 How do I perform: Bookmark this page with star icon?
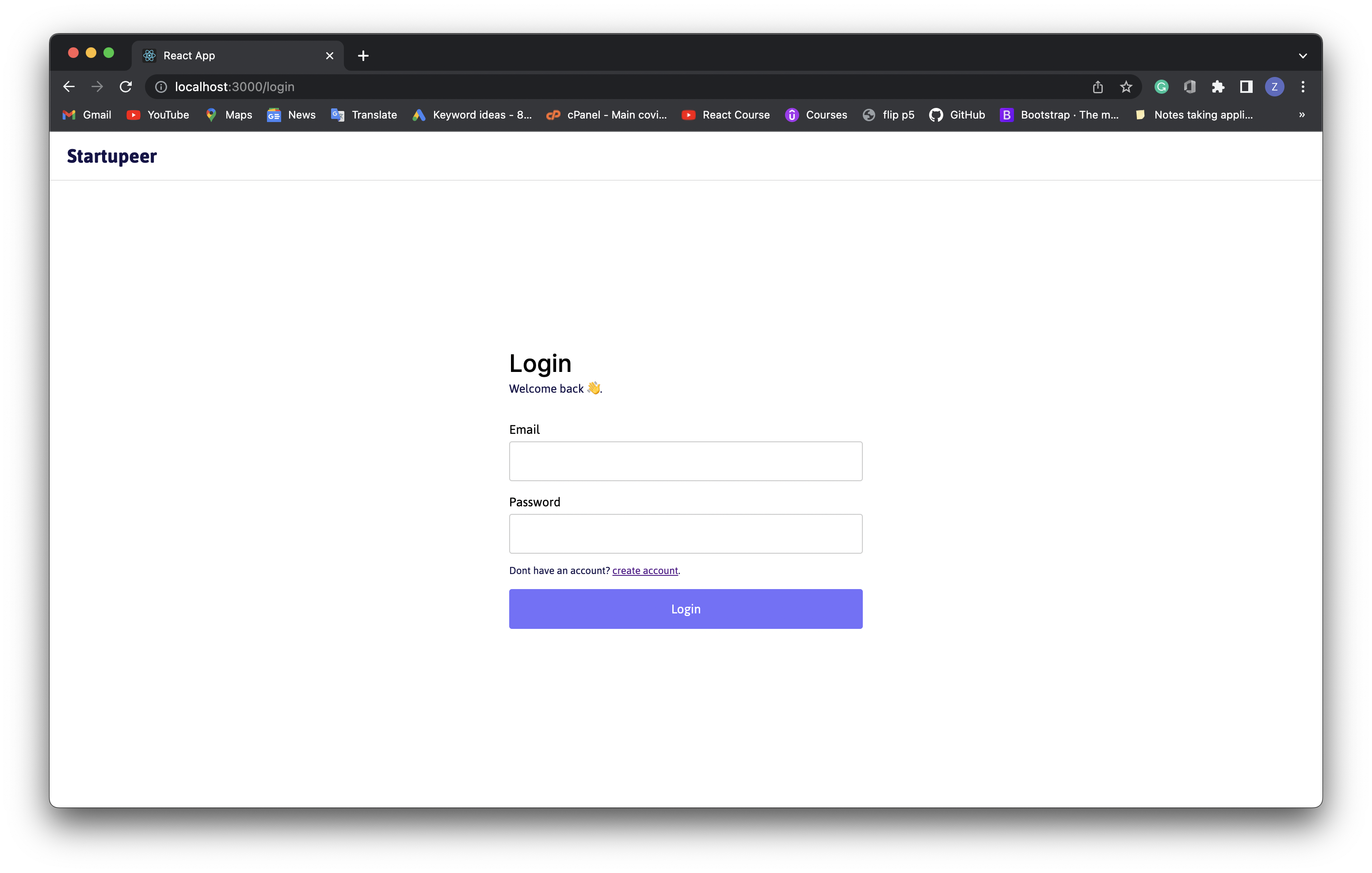1126,87
